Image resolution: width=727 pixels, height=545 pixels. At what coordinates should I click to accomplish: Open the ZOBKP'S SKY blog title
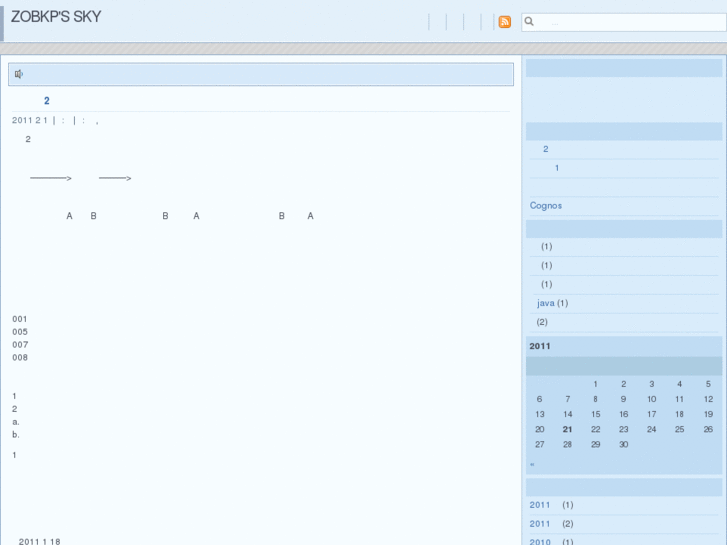click(x=56, y=17)
